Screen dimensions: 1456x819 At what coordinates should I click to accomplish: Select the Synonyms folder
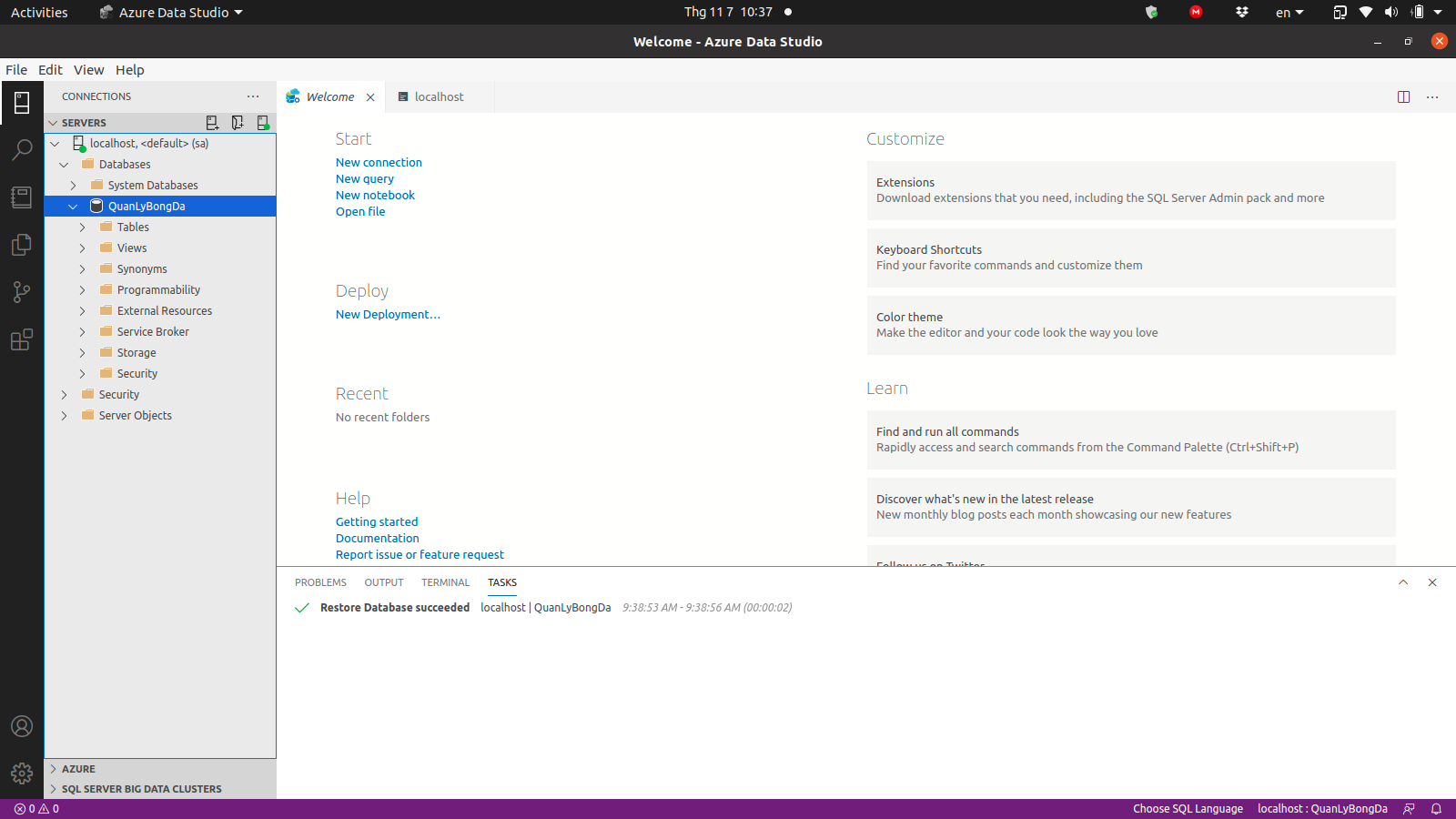(160, 269)
